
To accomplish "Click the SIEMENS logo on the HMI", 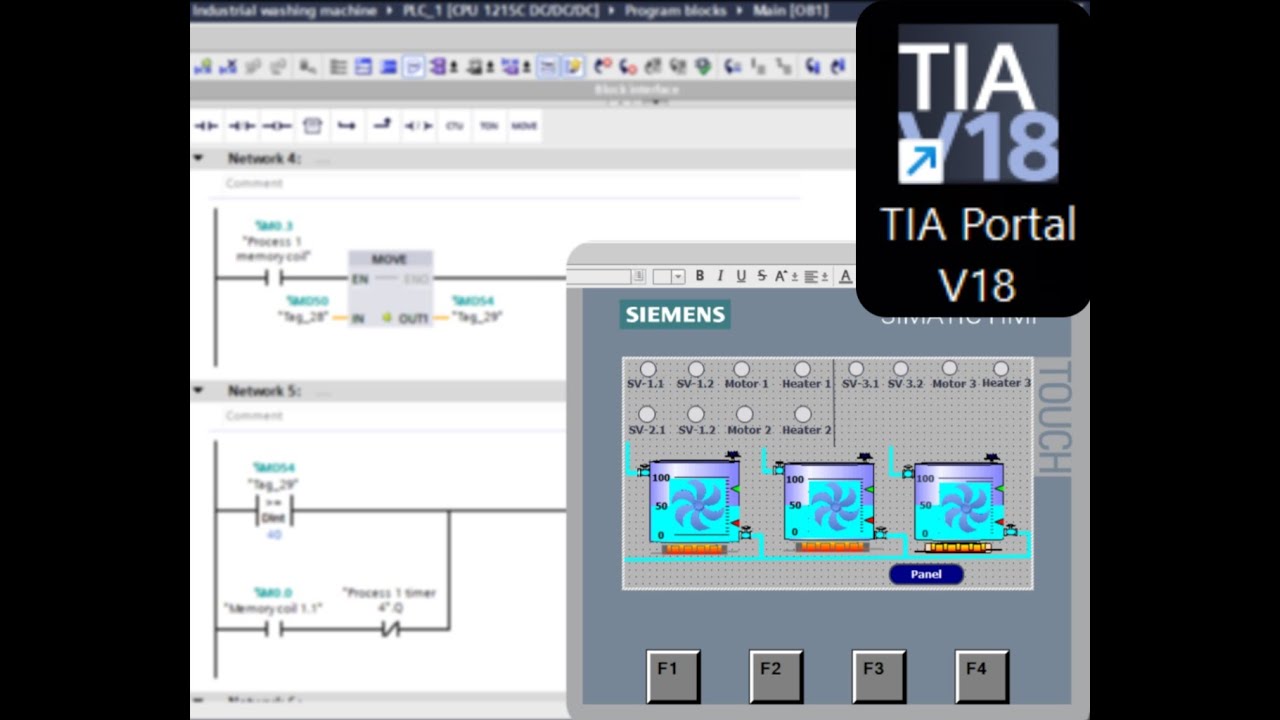I will tap(675, 315).
